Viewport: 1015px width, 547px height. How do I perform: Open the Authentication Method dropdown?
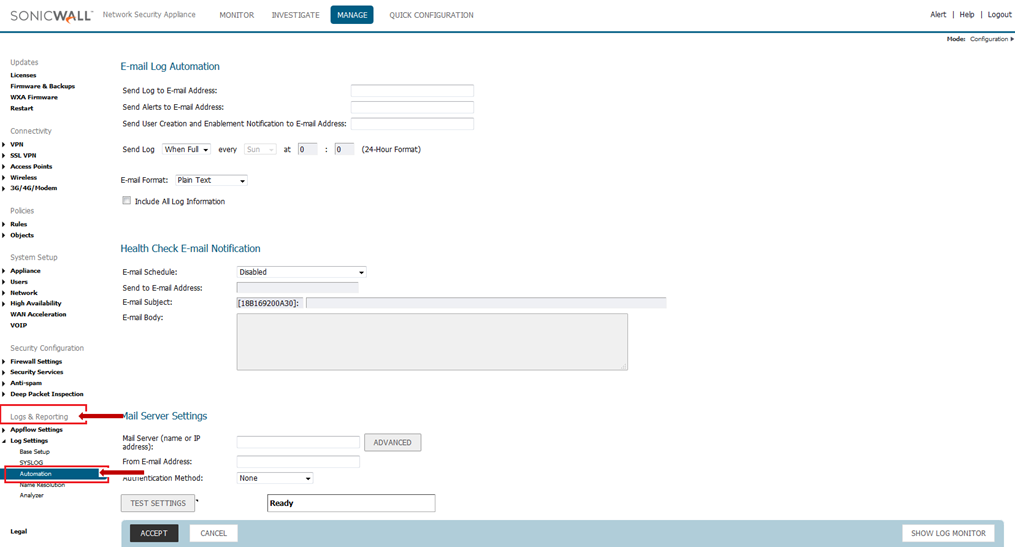275,478
